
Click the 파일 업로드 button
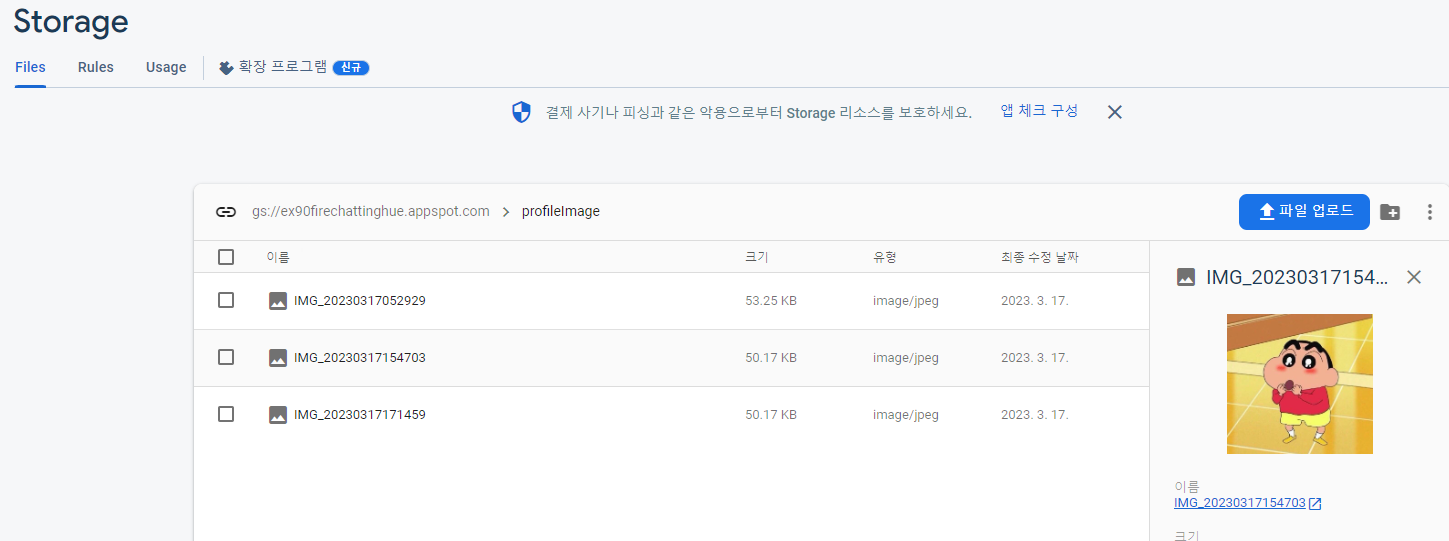(1304, 211)
